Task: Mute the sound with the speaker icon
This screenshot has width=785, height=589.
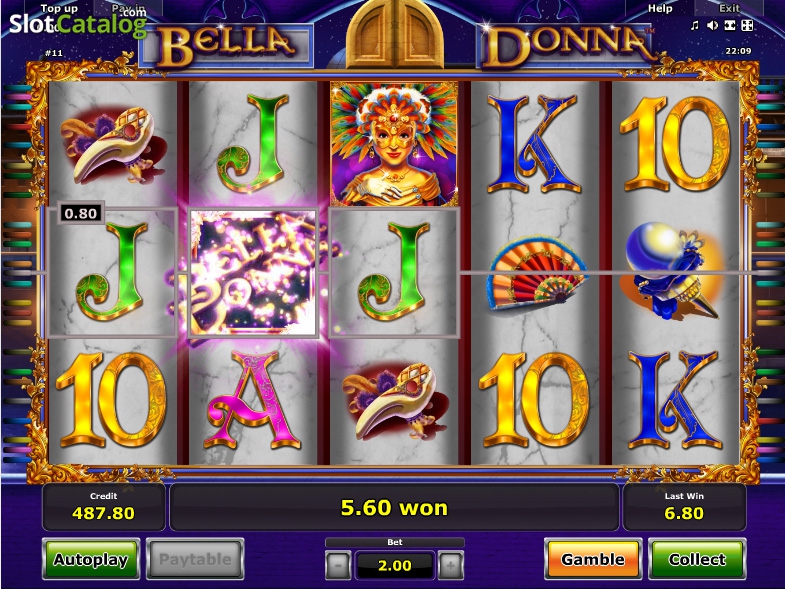Action: coord(712,26)
